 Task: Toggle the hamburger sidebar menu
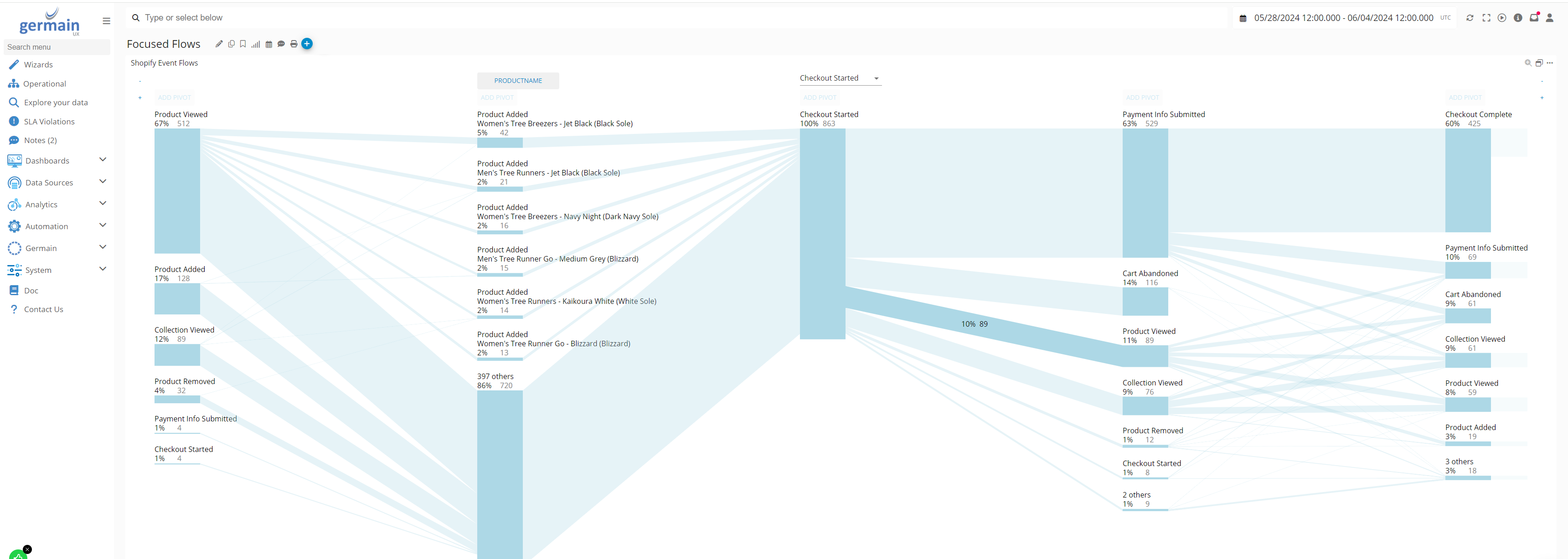107,21
